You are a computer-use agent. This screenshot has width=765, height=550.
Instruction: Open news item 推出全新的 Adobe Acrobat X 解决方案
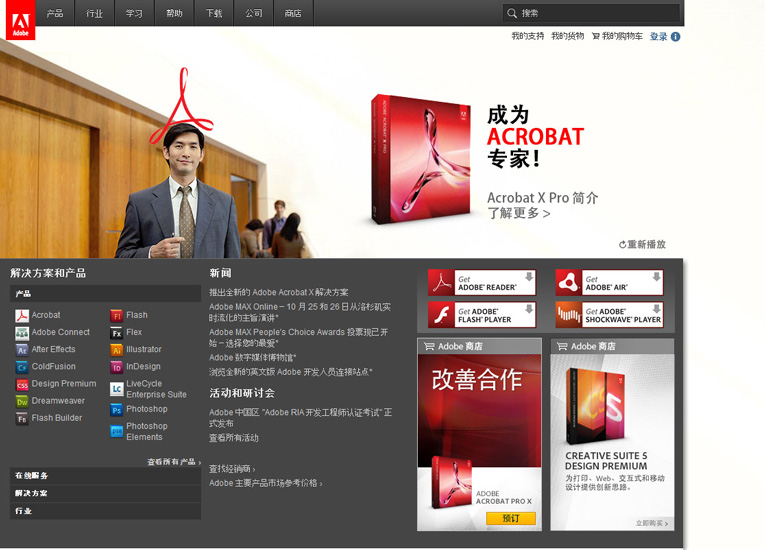tap(279, 292)
